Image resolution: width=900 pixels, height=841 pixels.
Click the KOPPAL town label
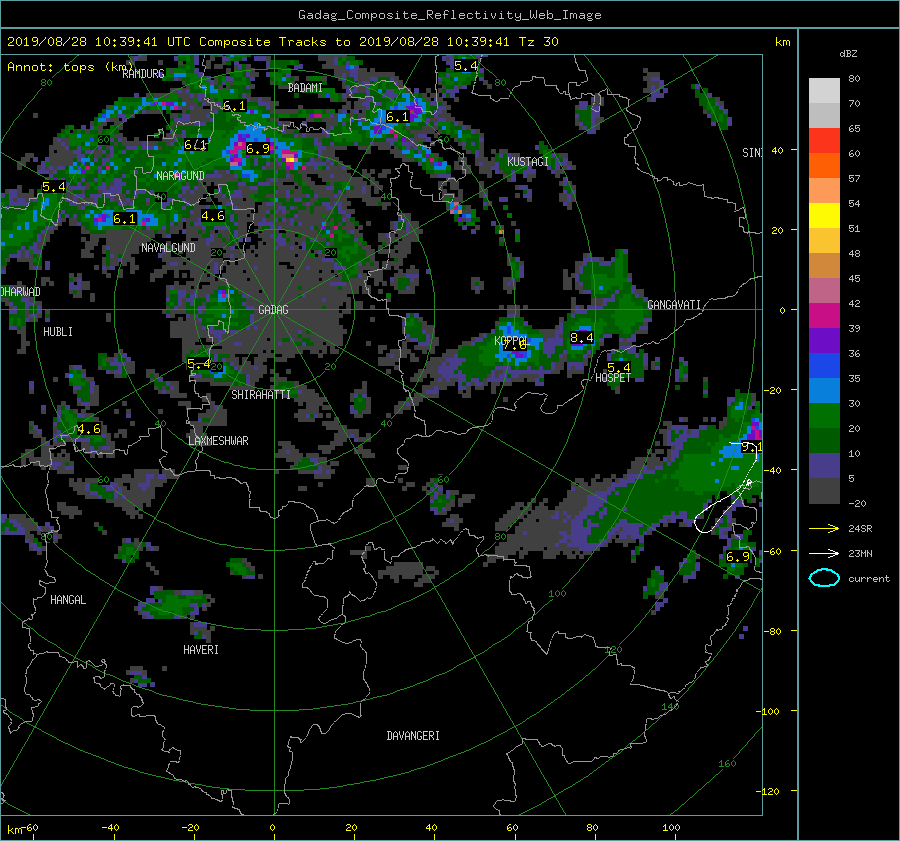[510, 340]
